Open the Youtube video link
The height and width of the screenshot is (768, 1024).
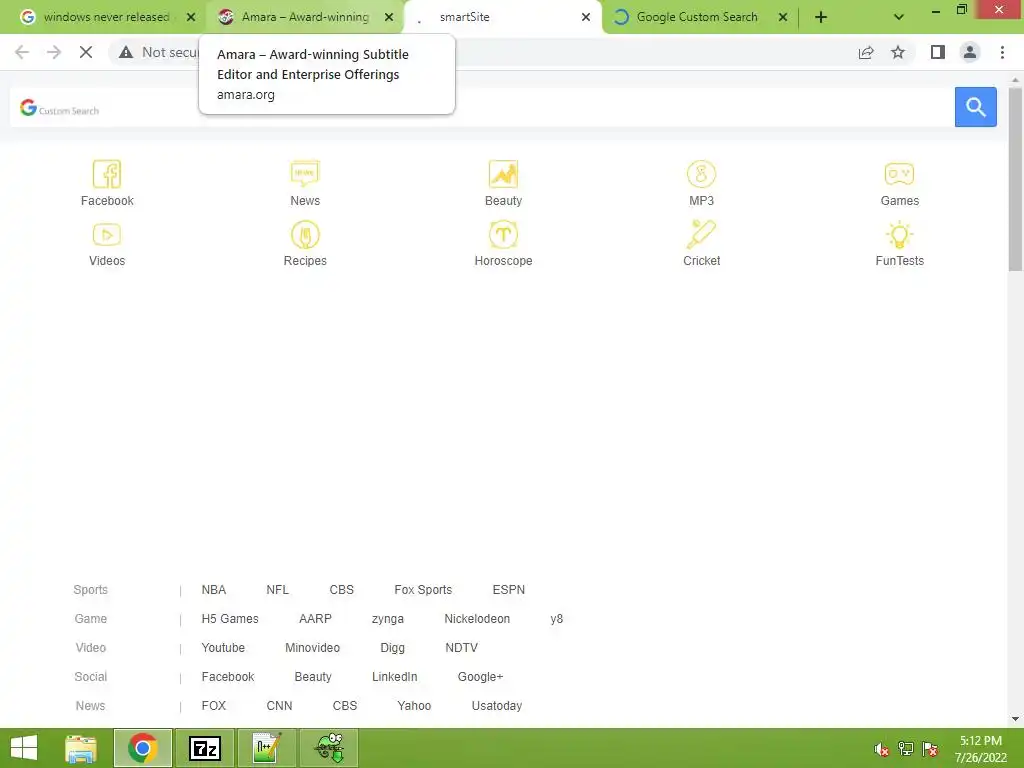pos(223,648)
